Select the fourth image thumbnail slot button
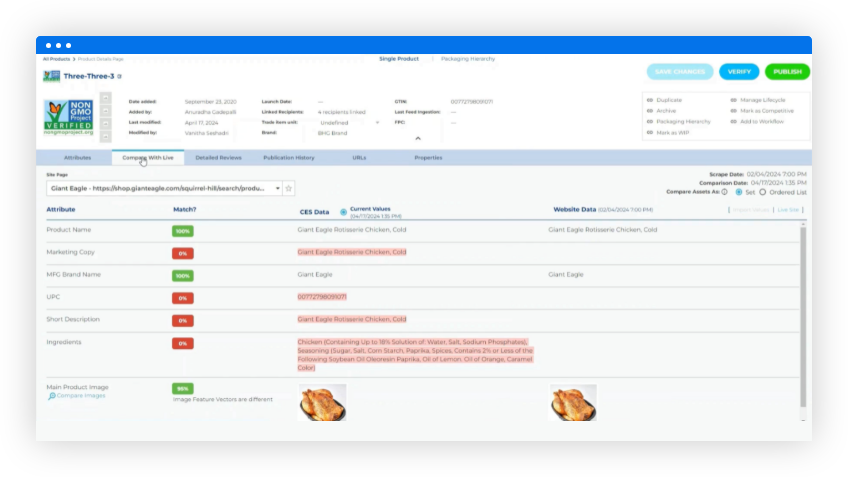This screenshot has width=848, height=477. coord(105,137)
